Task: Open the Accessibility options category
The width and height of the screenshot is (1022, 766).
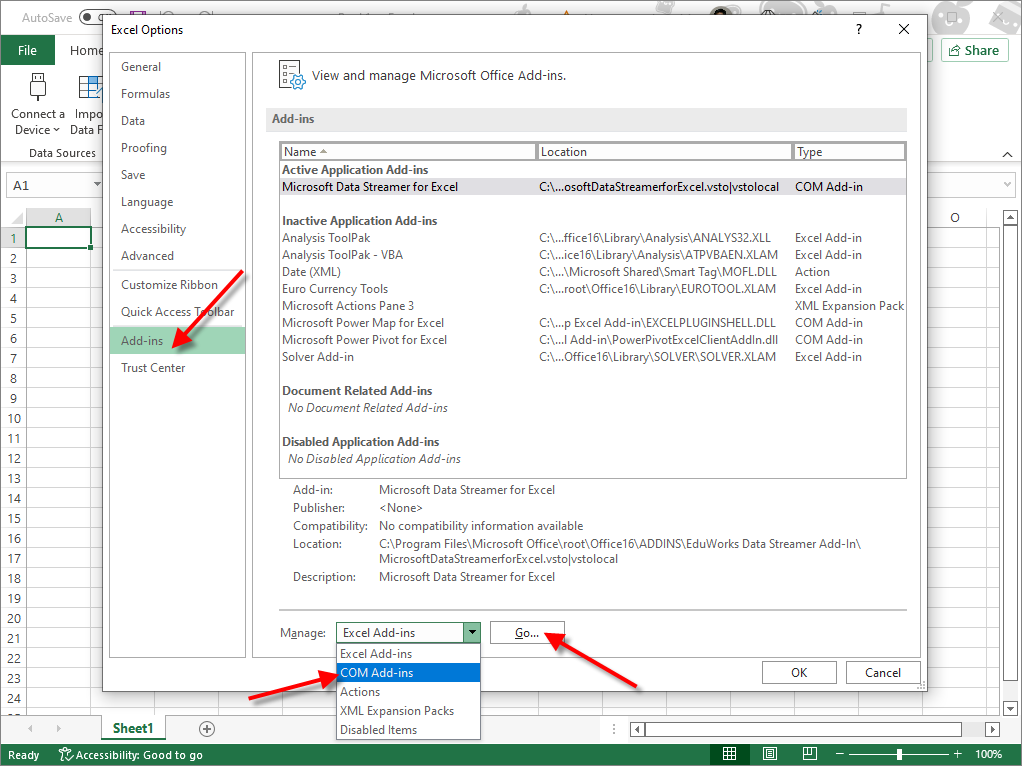Action: [177, 229]
